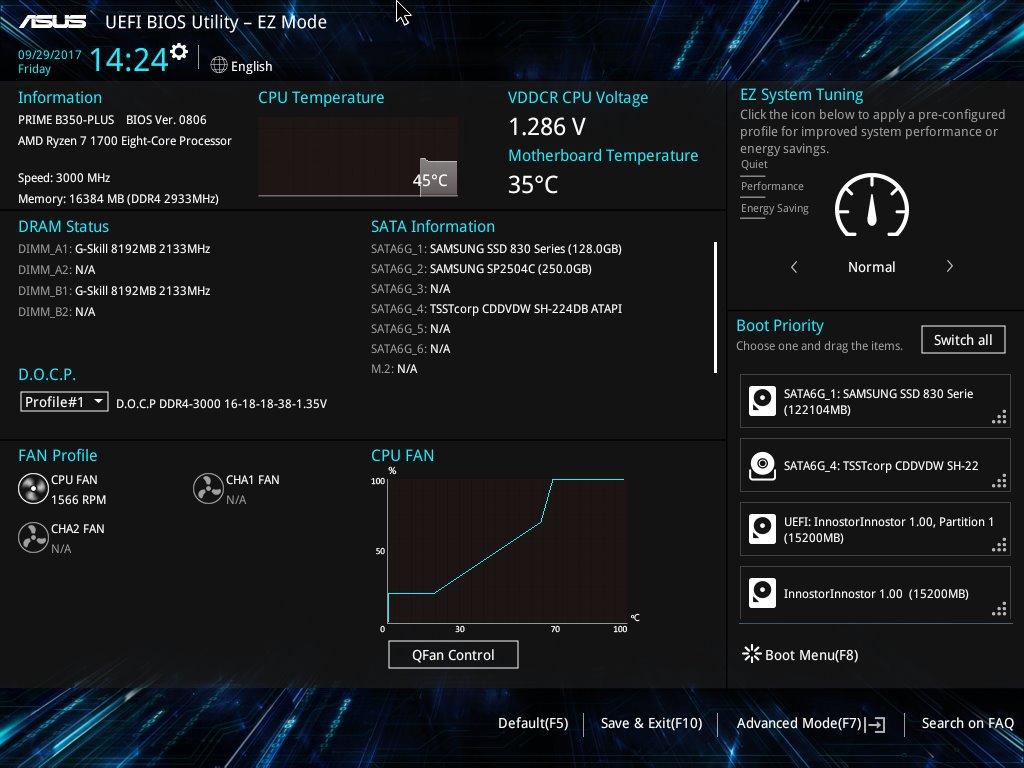Click the CHA1 FAN fan icon
The image size is (1024, 768).
(208, 488)
